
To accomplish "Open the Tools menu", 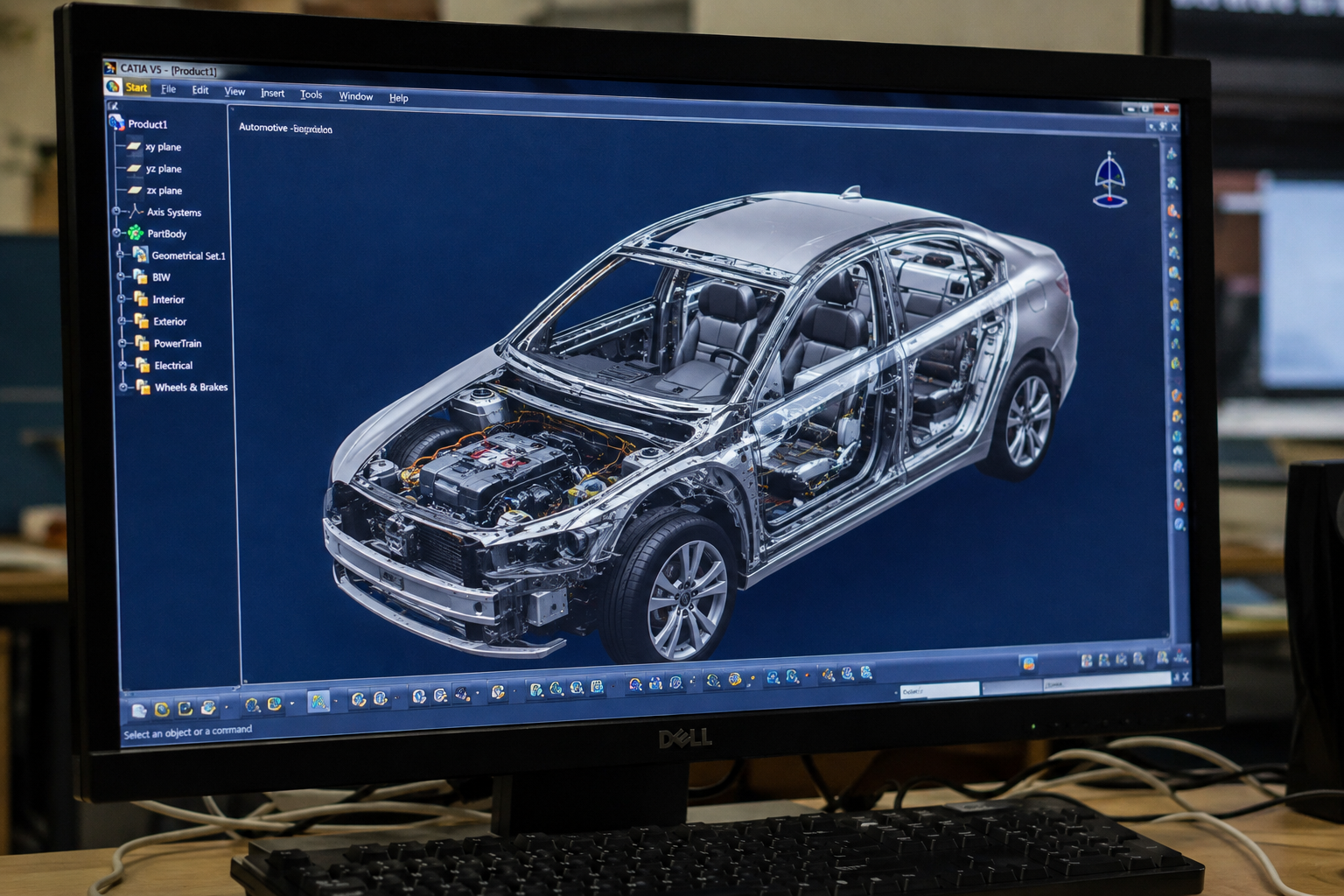I will tap(311, 94).
